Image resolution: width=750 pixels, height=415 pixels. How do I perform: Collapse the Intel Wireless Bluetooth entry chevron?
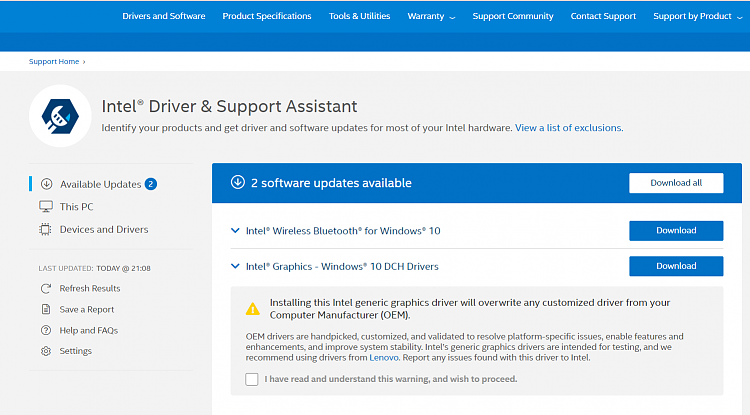[x=235, y=230]
